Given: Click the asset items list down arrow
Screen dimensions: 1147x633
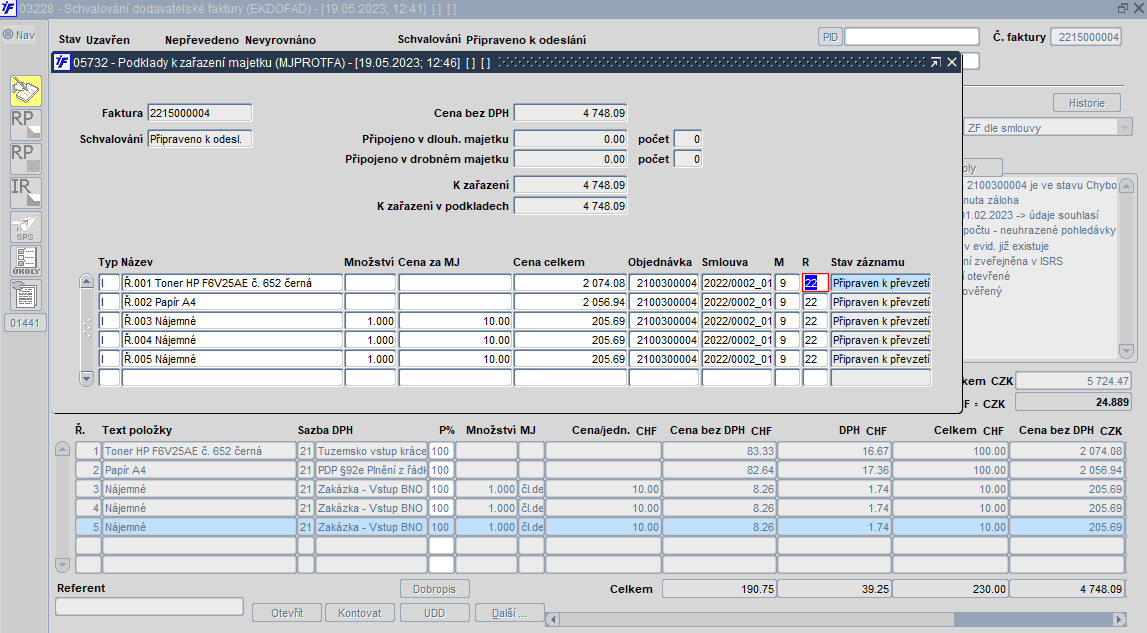Looking at the screenshot, I should click(x=86, y=378).
